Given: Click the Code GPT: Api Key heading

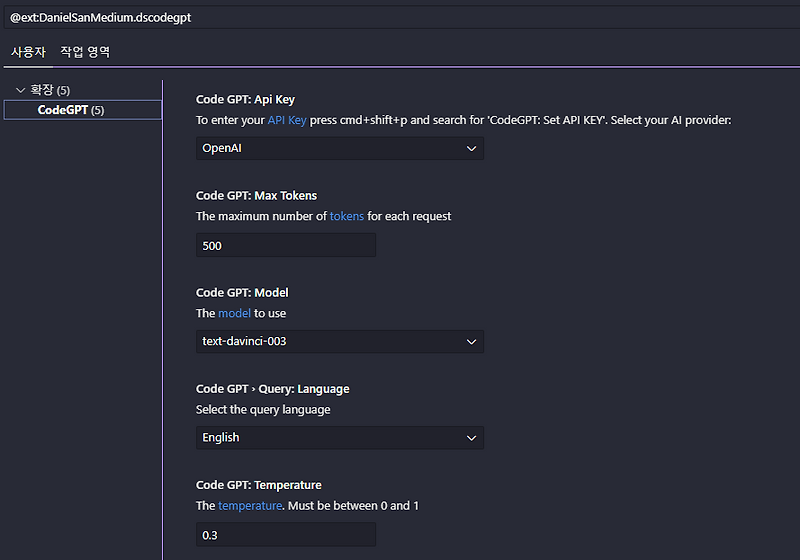Looking at the screenshot, I should (x=245, y=99).
